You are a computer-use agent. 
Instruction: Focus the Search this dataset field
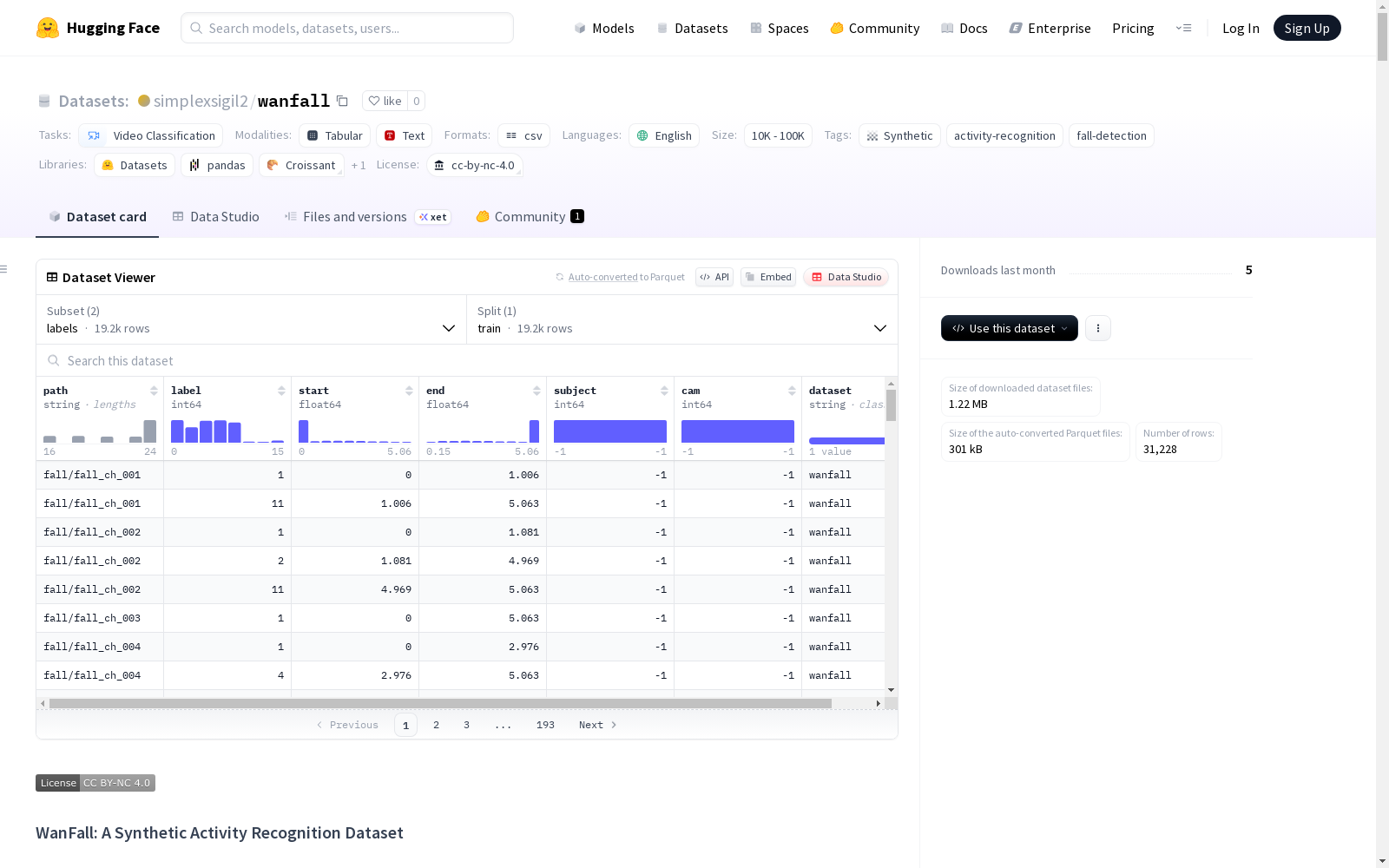467,360
